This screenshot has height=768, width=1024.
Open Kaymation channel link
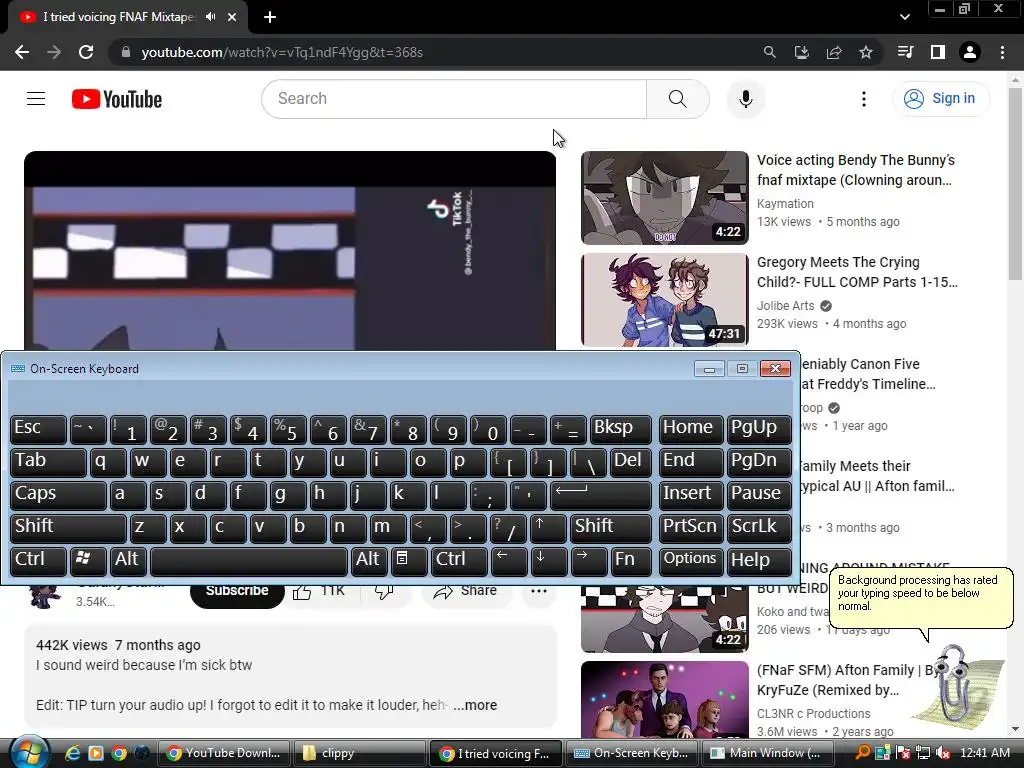coord(784,204)
